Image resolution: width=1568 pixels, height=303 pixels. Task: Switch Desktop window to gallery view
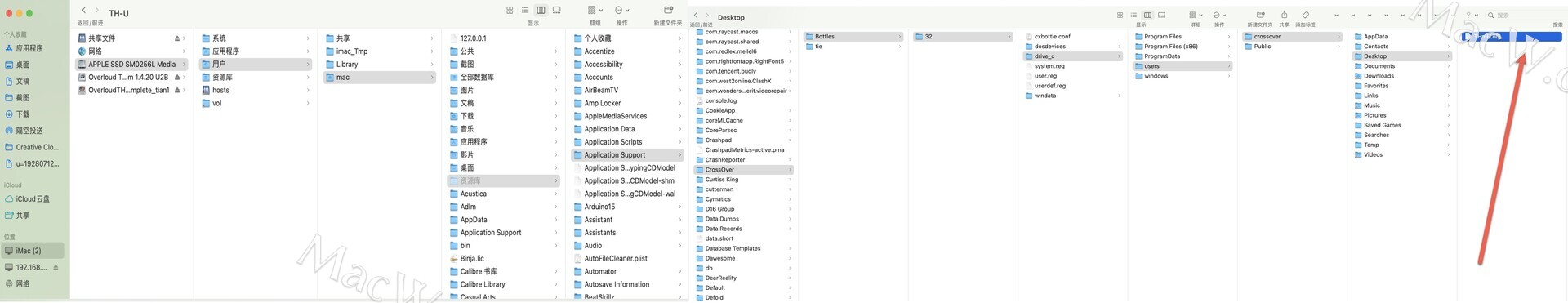pos(1161,15)
